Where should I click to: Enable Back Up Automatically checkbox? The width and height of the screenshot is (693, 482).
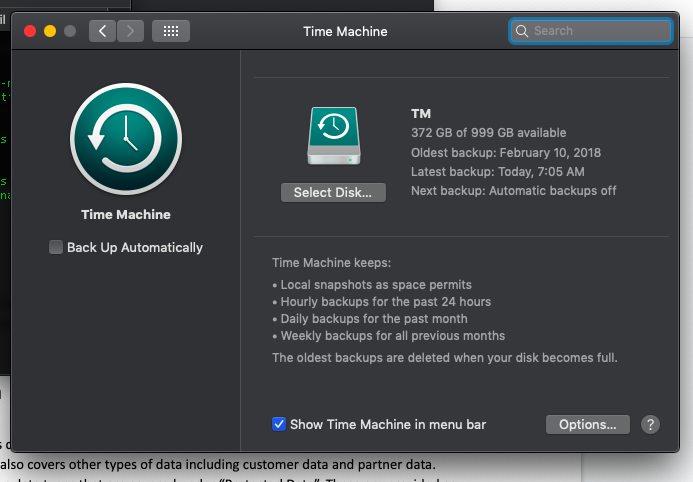tap(56, 247)
